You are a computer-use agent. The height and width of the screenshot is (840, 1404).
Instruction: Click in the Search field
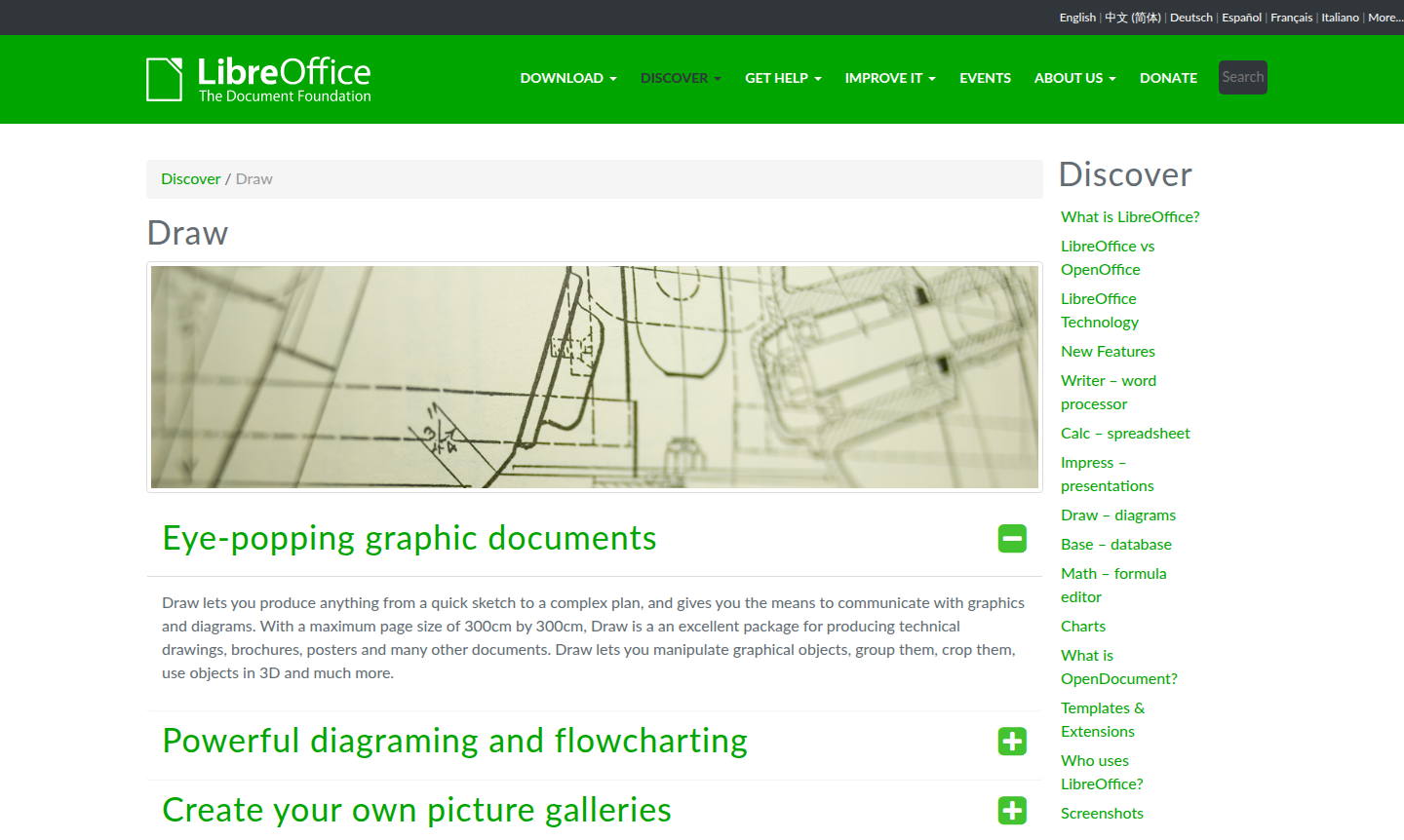[x=1242, y=77]
